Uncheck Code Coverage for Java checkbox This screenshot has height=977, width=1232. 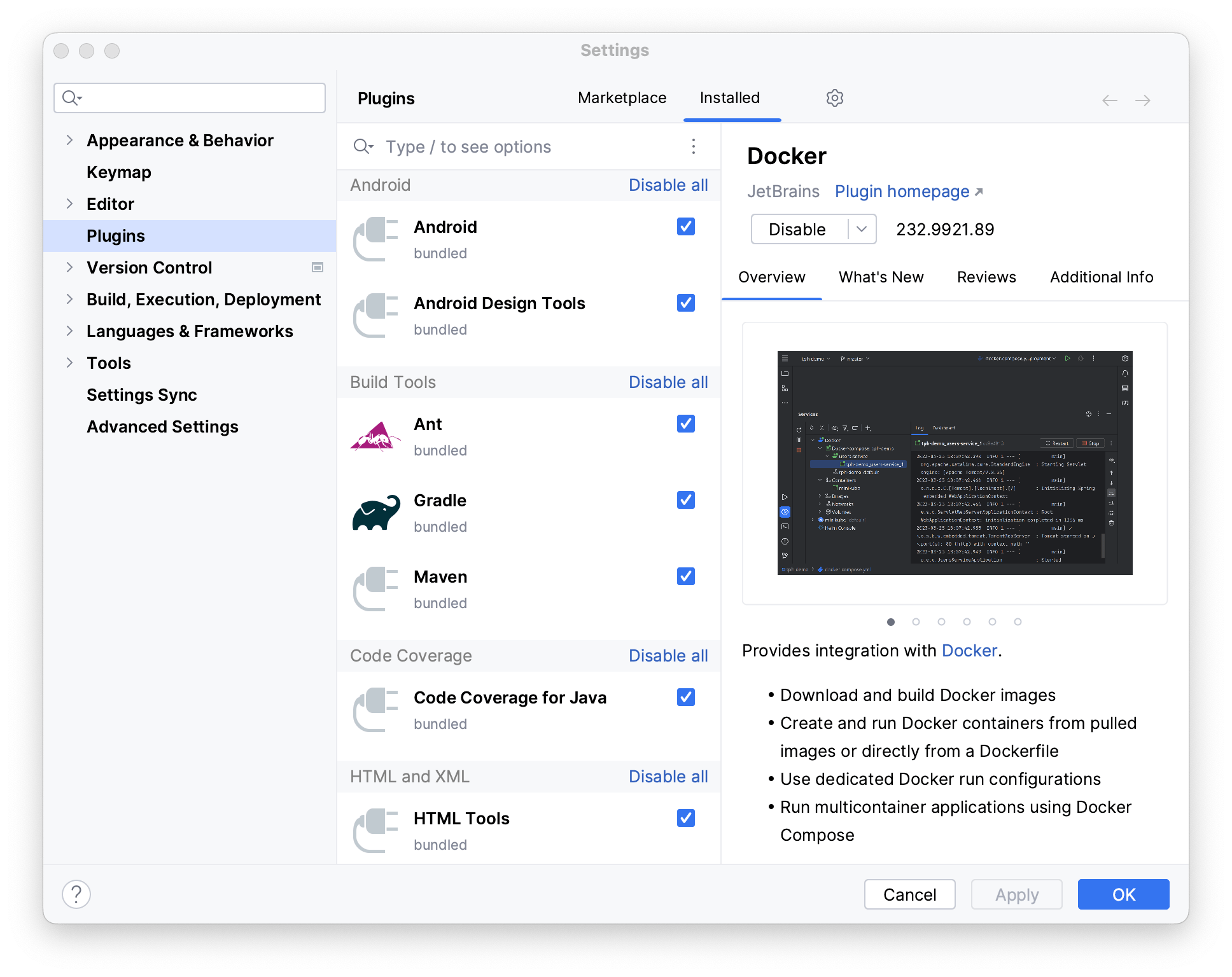point(685,698)
